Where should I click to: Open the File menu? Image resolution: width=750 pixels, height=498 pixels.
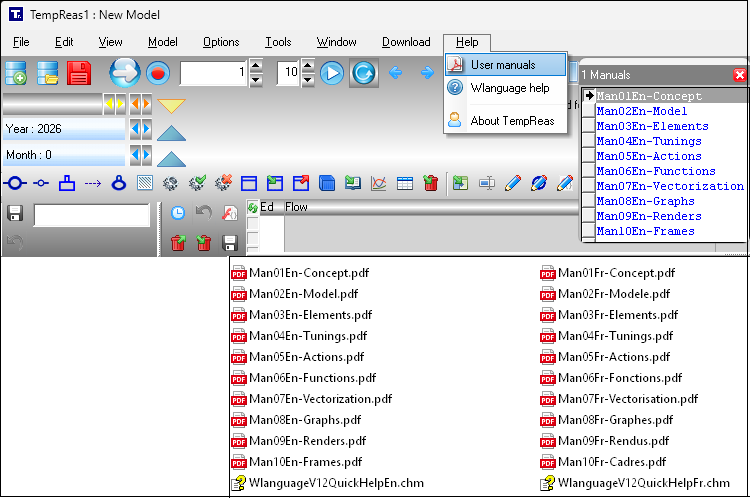coord(21,42)
